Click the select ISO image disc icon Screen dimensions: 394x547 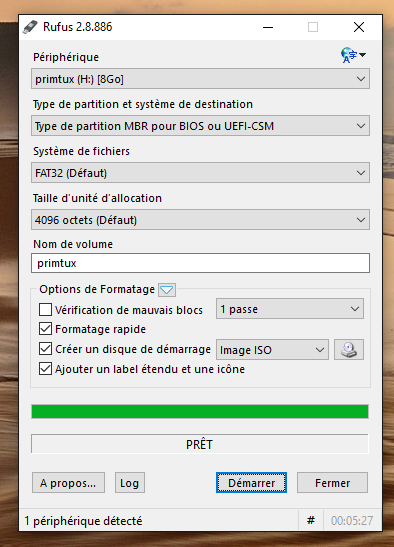[x=349, y=350]
